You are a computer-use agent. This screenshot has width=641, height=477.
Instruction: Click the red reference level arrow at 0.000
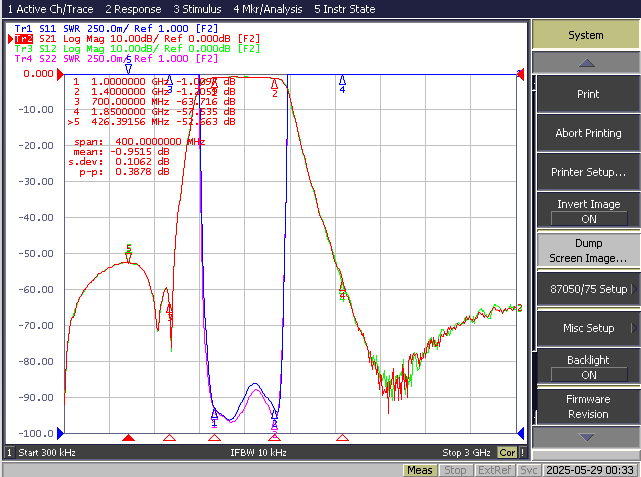pos(60,74)
